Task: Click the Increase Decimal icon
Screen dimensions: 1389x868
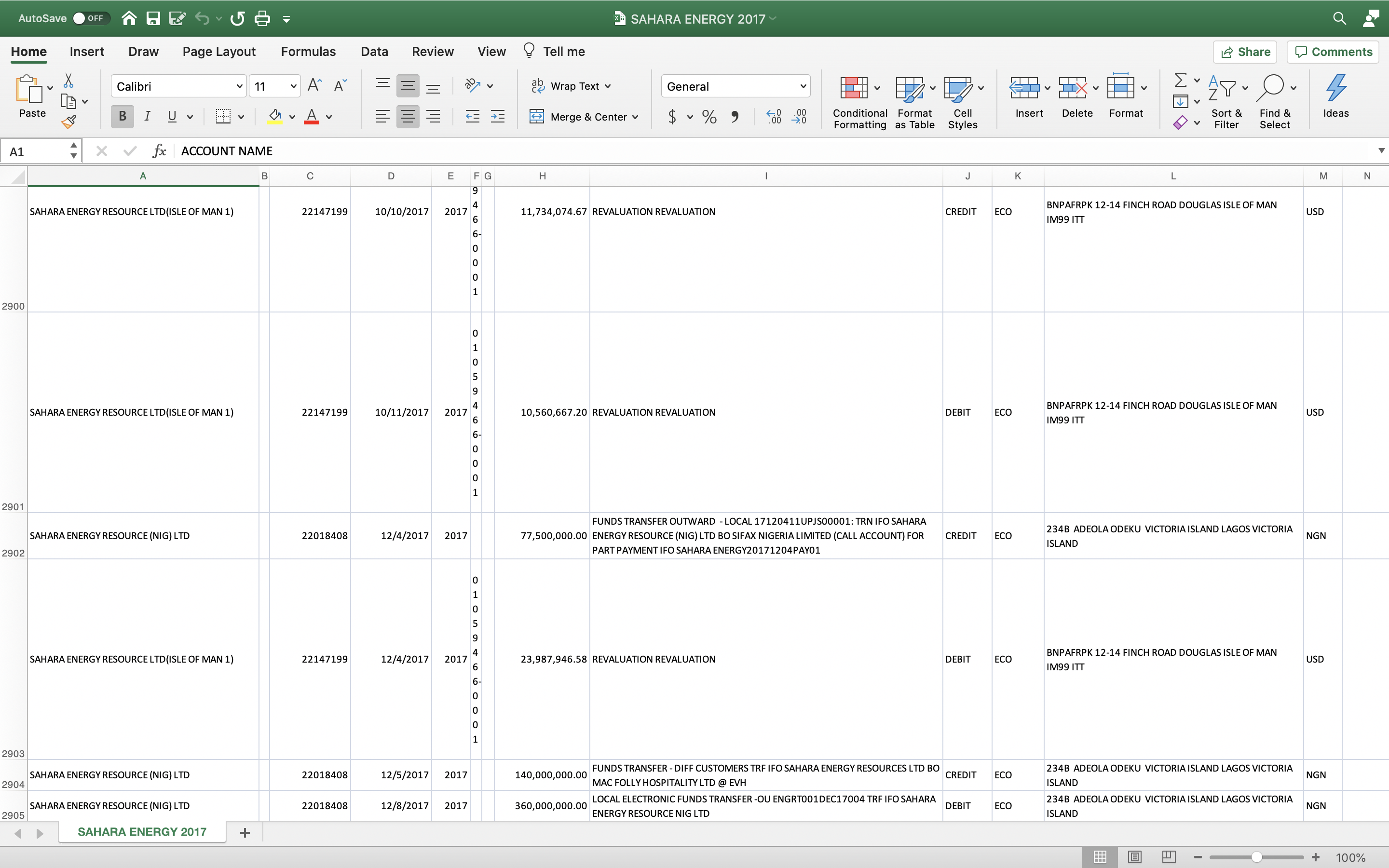Action: coord(774,117)
